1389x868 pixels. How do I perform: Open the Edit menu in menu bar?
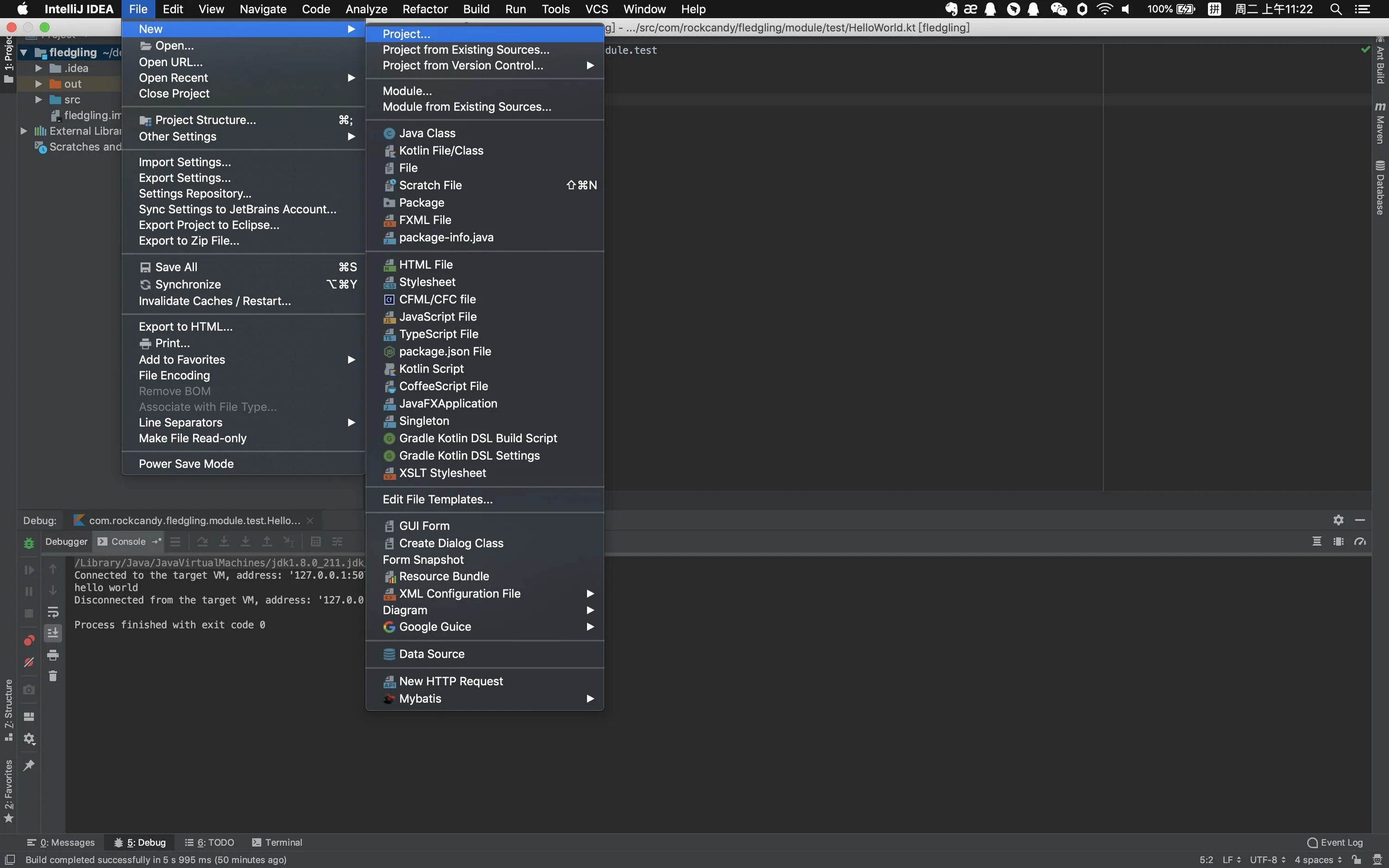172,9
